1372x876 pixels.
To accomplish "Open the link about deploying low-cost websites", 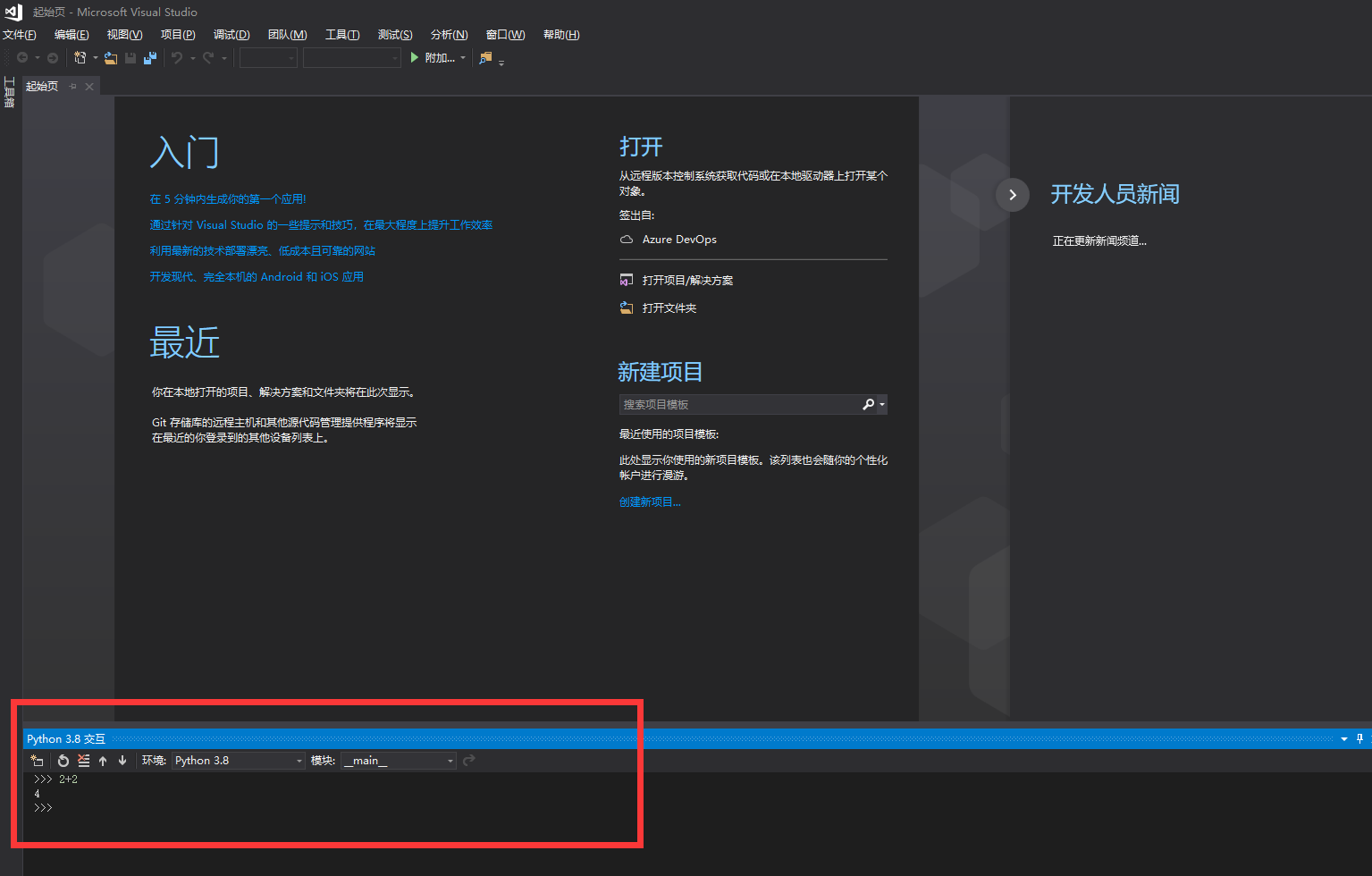I will pyautogui.click(x=263, y=251).
